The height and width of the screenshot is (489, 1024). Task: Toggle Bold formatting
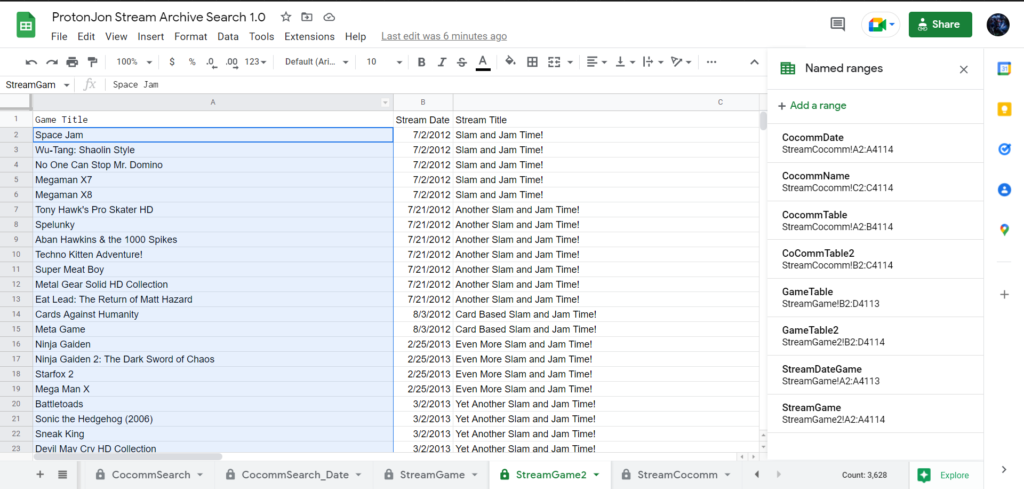pyautogui.click(x=421, y=62)
